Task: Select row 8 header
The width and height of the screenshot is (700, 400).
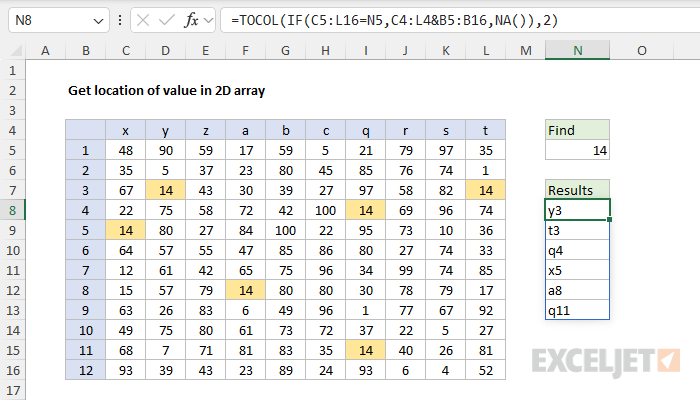Action: [x=12, y=210]
